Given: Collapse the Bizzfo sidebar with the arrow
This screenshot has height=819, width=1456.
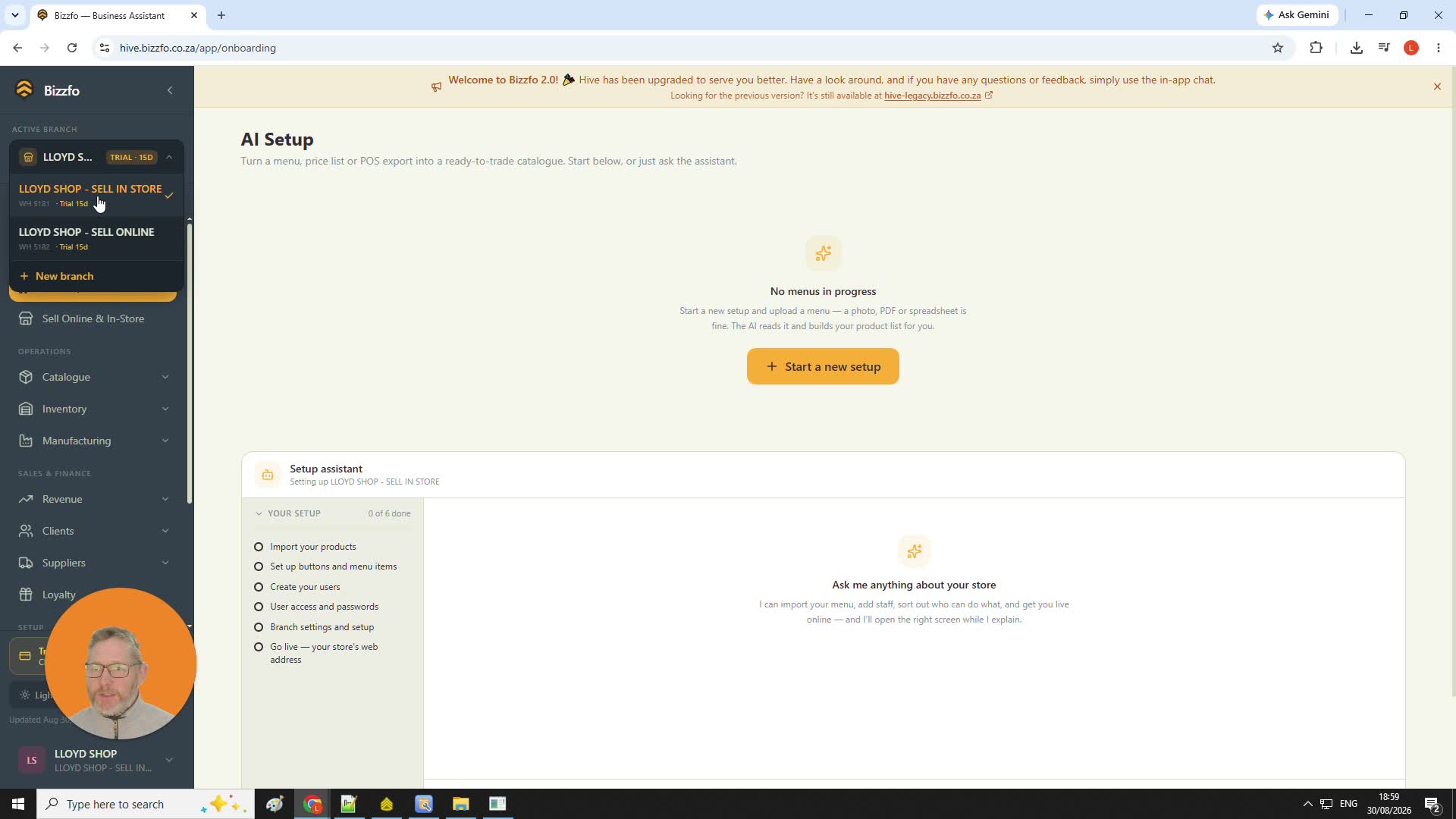Looking at the screenshot, I should pos(170,90).
